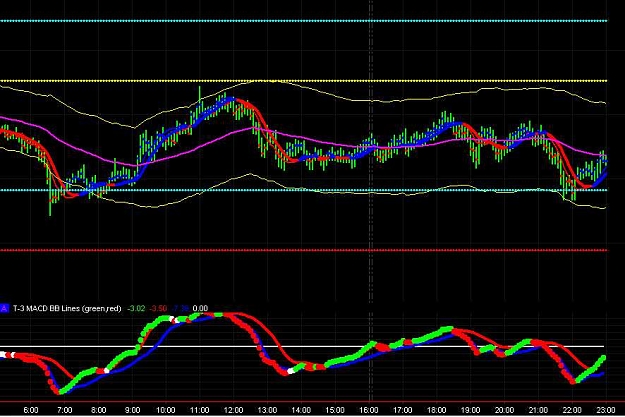
Task: Click the 9:00 time axis label
Action: (x=132, y=410)
